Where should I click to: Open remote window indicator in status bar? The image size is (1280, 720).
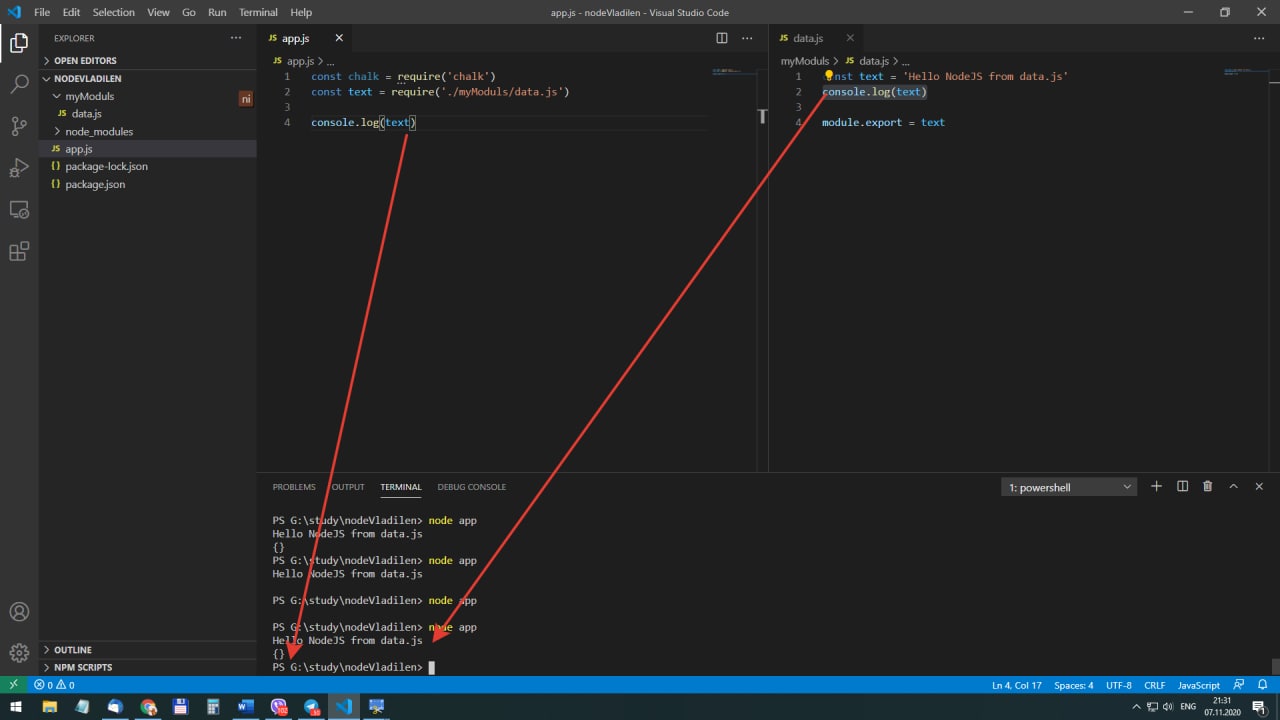tap(13, 685)
